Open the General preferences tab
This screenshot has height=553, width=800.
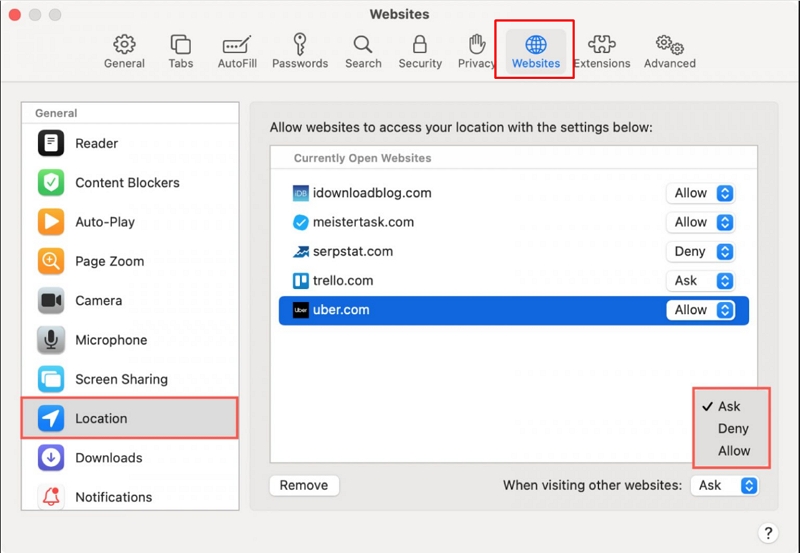point(124,52)
